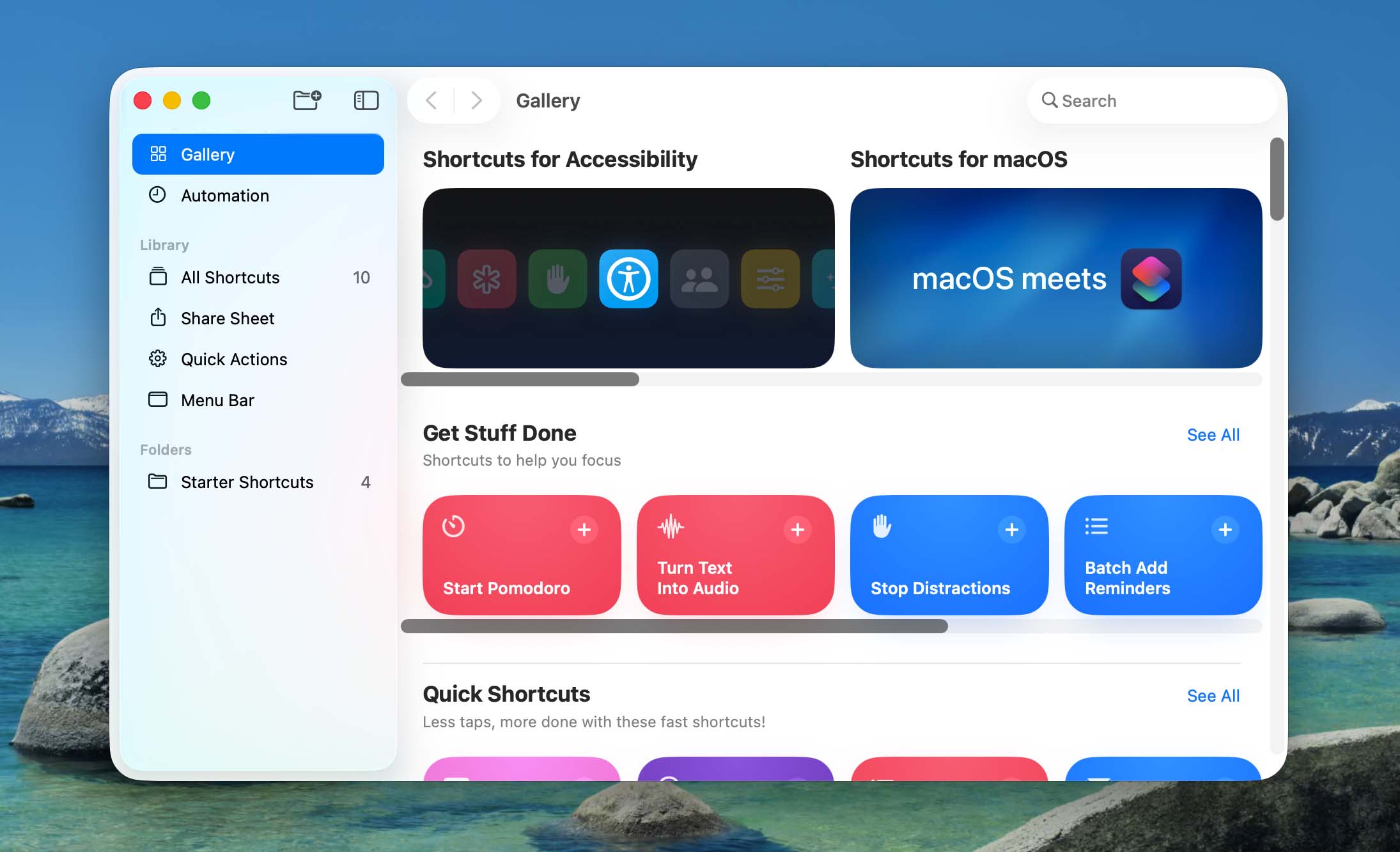
Task: Click the Shortcuts app logo in banner
Action: [1151, 279]
